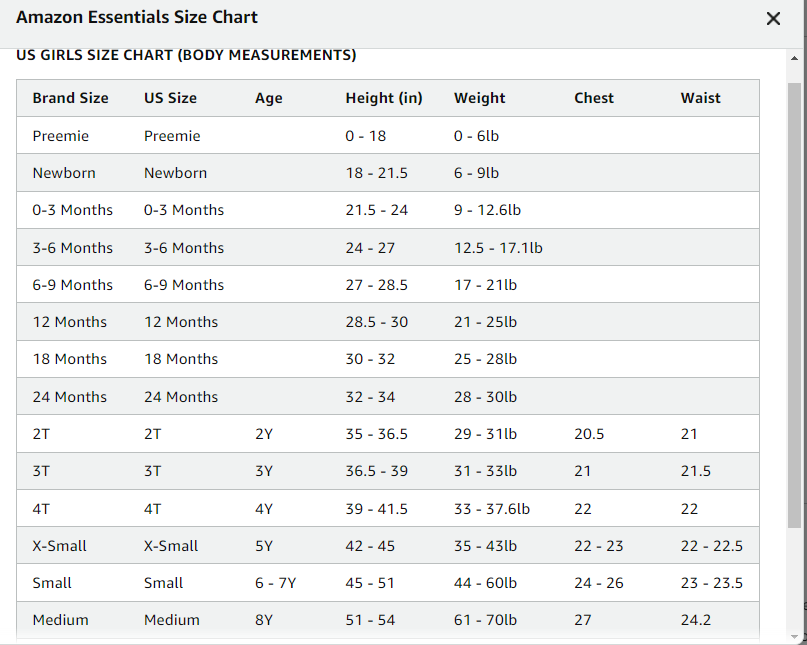The height and width of the screenshot is (645, 807).
Task: Click "Preemie" in the Brand Size column
Action: pyautogui.click(x=61, y=136)
